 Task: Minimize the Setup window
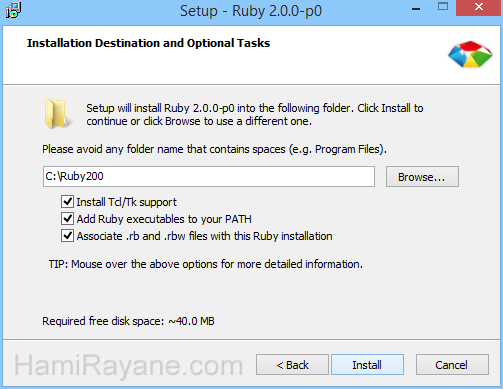(x=416, y=8)
